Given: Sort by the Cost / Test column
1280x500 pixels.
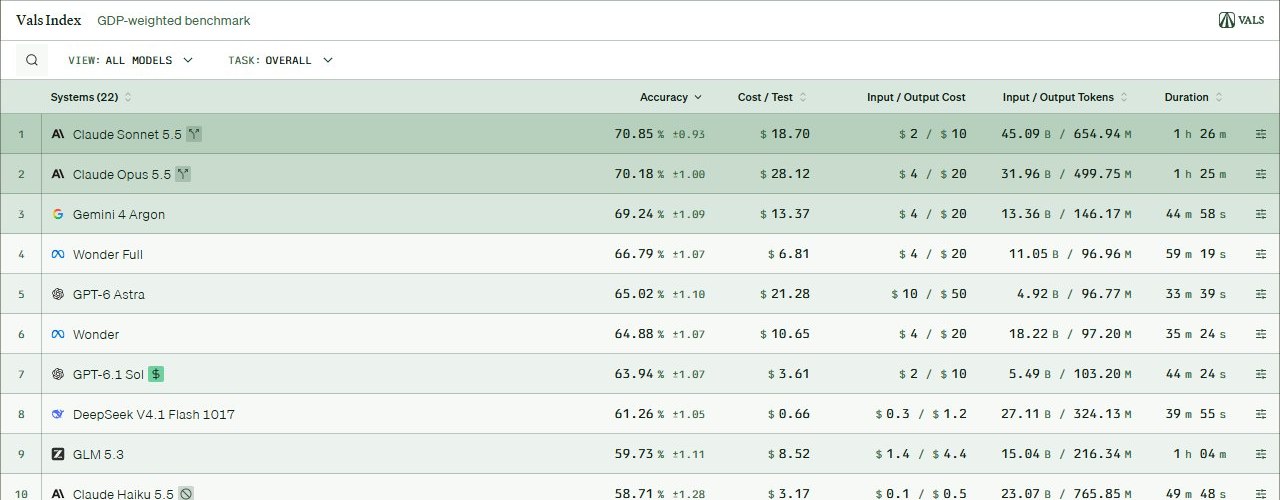Looking at the screenshot, I should (772, 97).
